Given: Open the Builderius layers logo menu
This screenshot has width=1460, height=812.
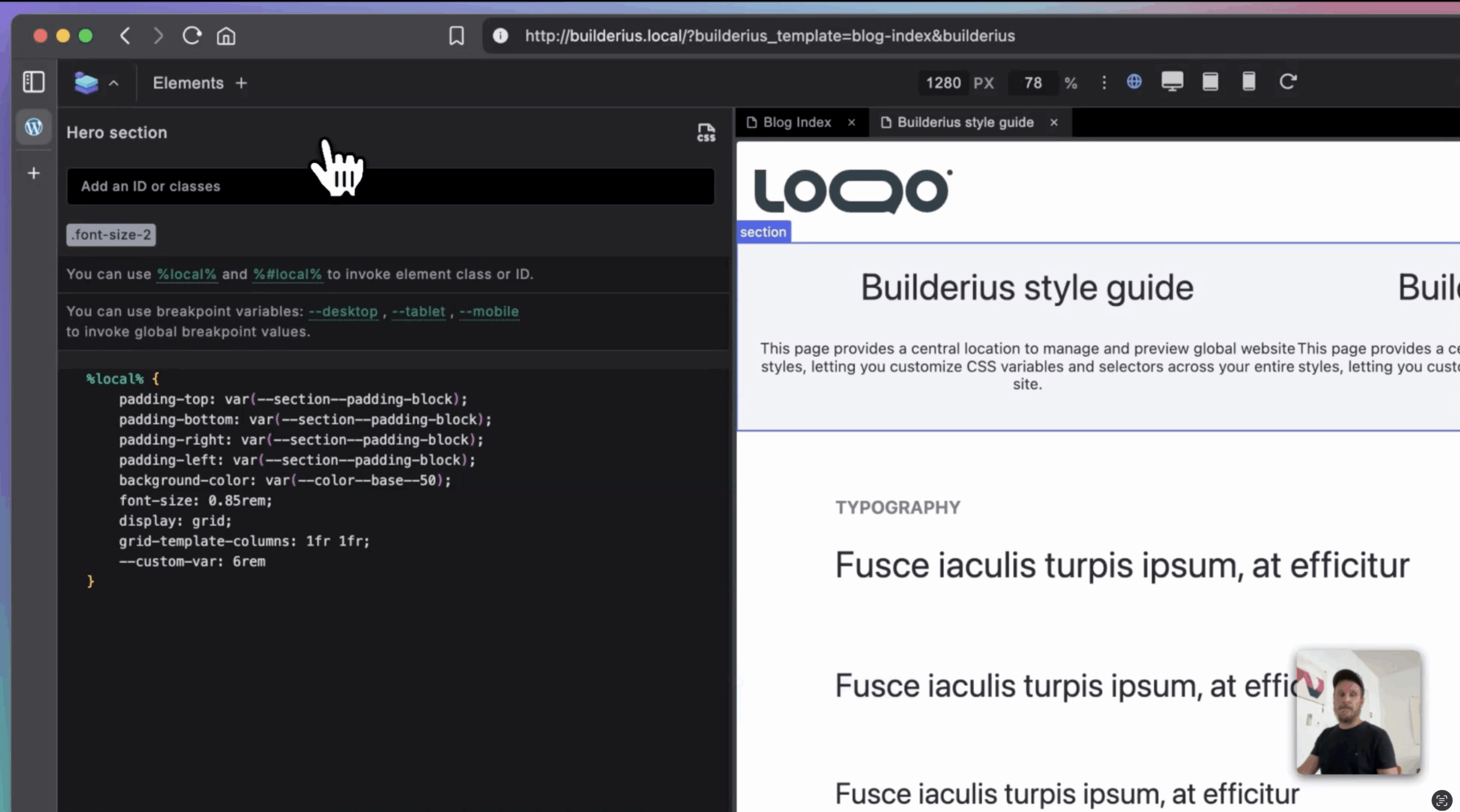Looking at the screenshot, I should coord(86,83).
